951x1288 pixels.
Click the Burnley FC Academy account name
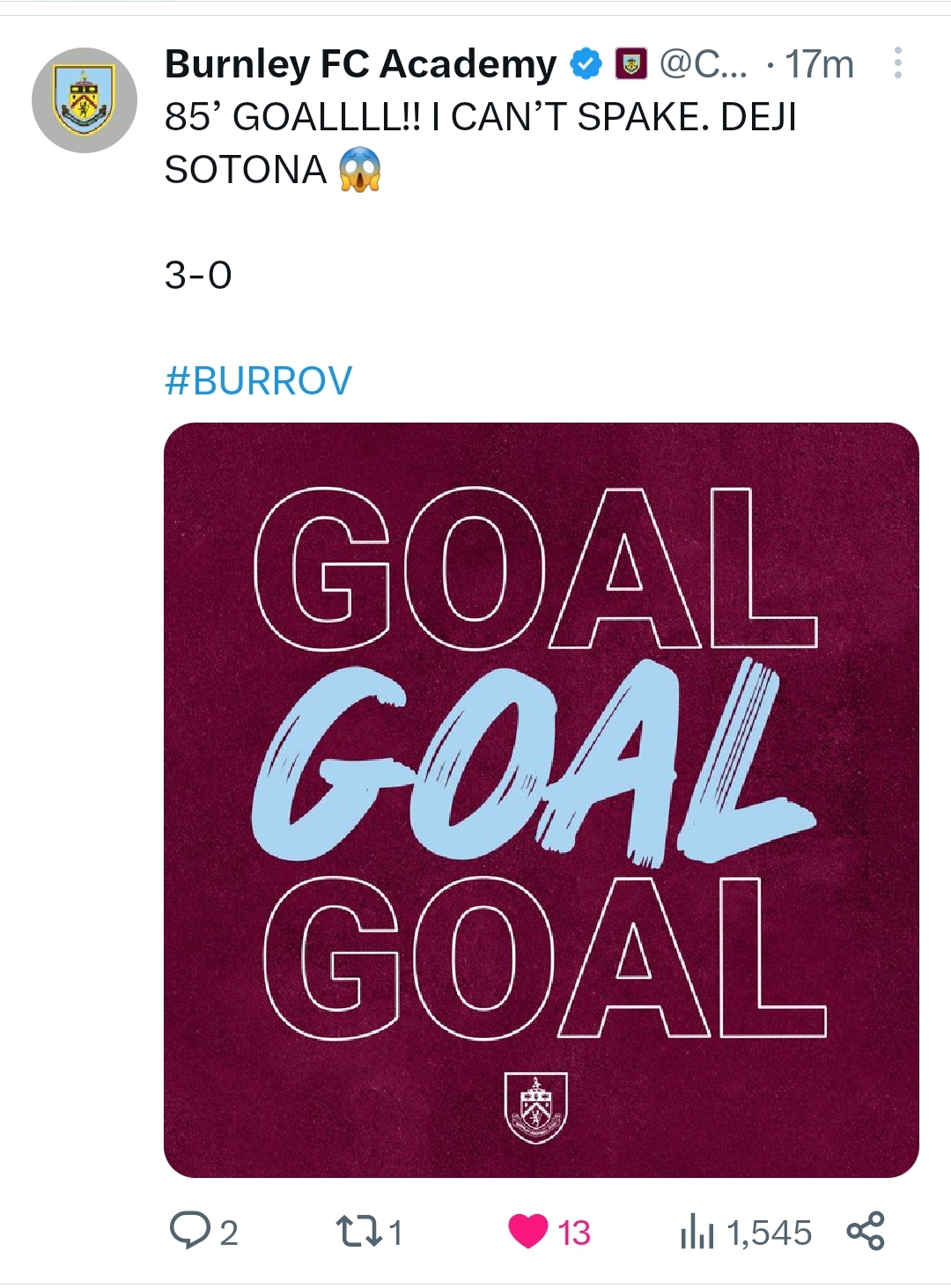360,64
